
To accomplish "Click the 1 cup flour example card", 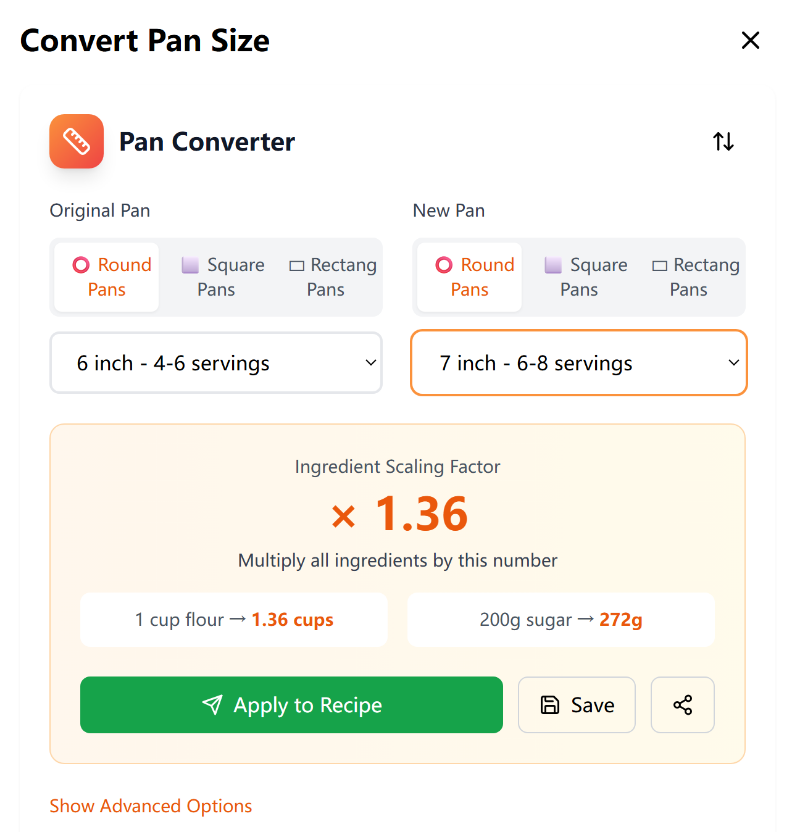I will [x=234, y=620].
